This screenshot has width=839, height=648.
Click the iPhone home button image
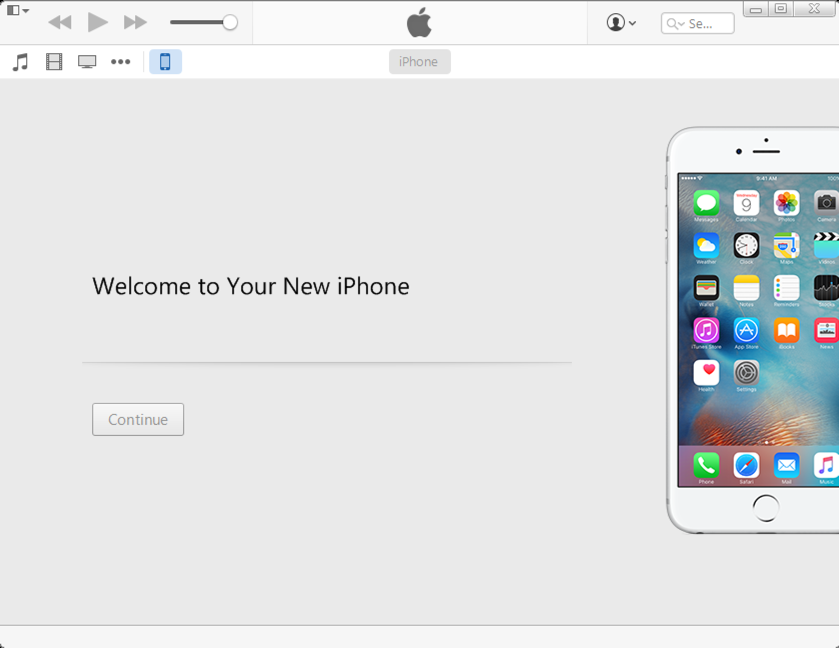click(x=766, y=508)
